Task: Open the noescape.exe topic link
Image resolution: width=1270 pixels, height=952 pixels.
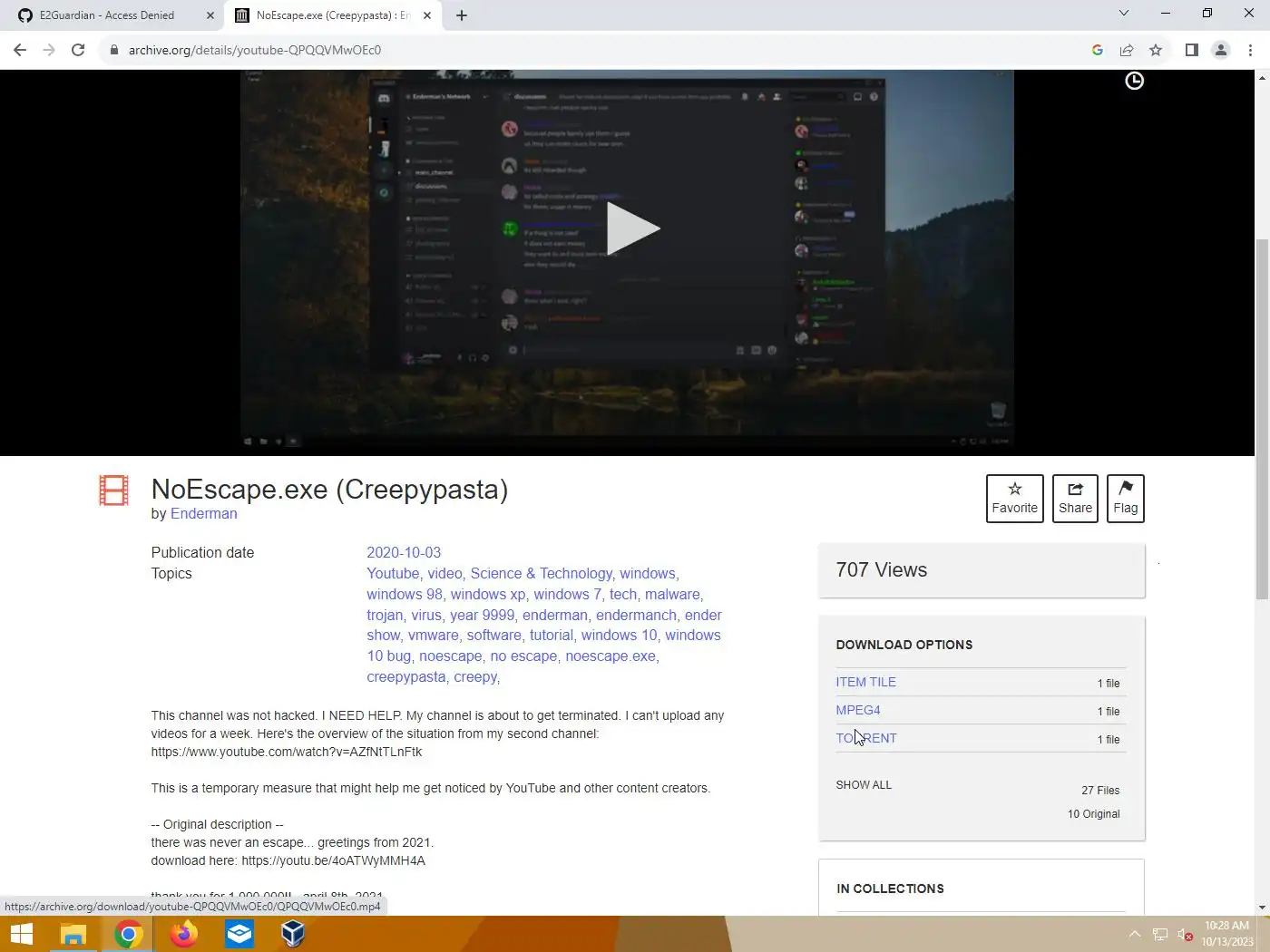Action: click(611, 656)
